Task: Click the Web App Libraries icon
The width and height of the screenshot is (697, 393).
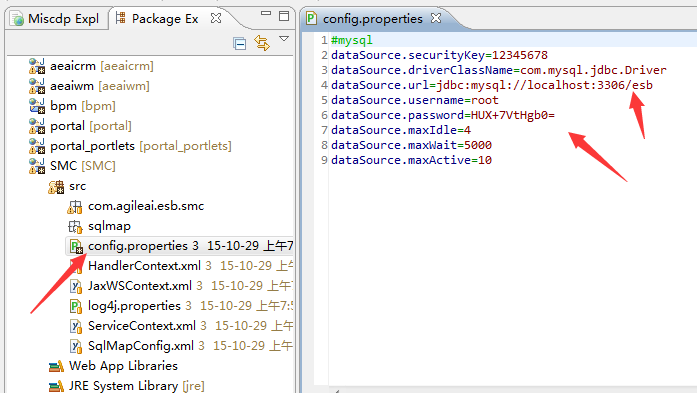Action: (56, 366)
